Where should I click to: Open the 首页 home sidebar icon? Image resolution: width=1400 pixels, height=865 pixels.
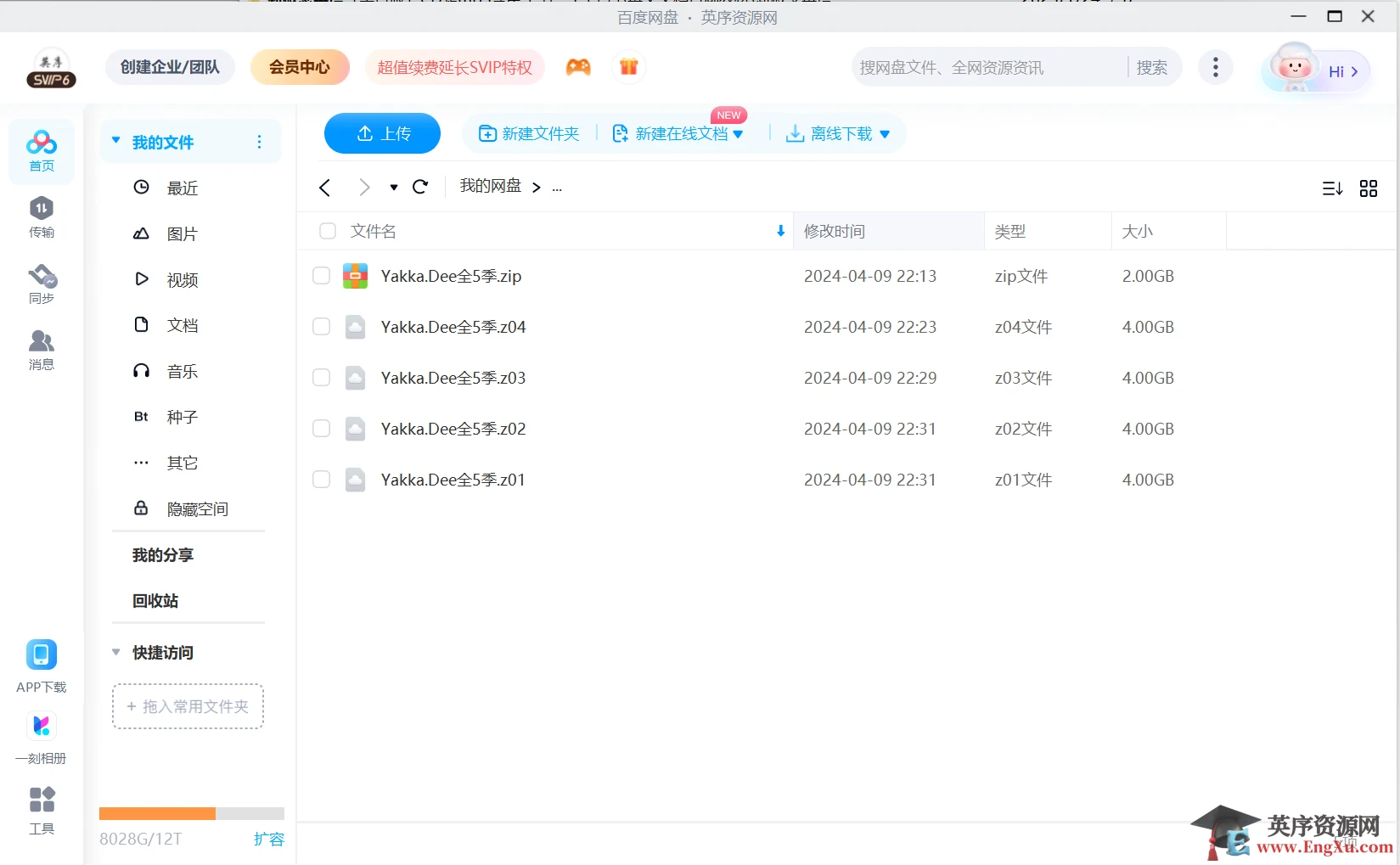[42, 152]
